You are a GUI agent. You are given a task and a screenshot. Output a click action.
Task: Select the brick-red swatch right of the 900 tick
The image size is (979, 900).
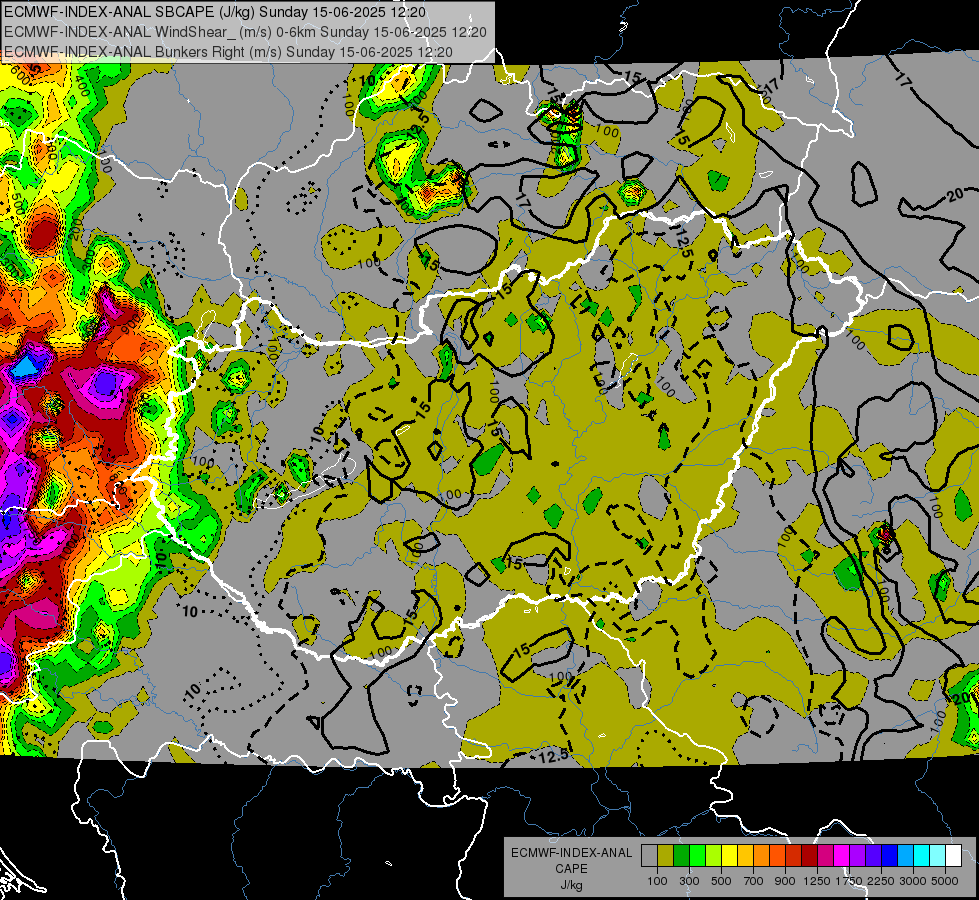tap(794, 856)
